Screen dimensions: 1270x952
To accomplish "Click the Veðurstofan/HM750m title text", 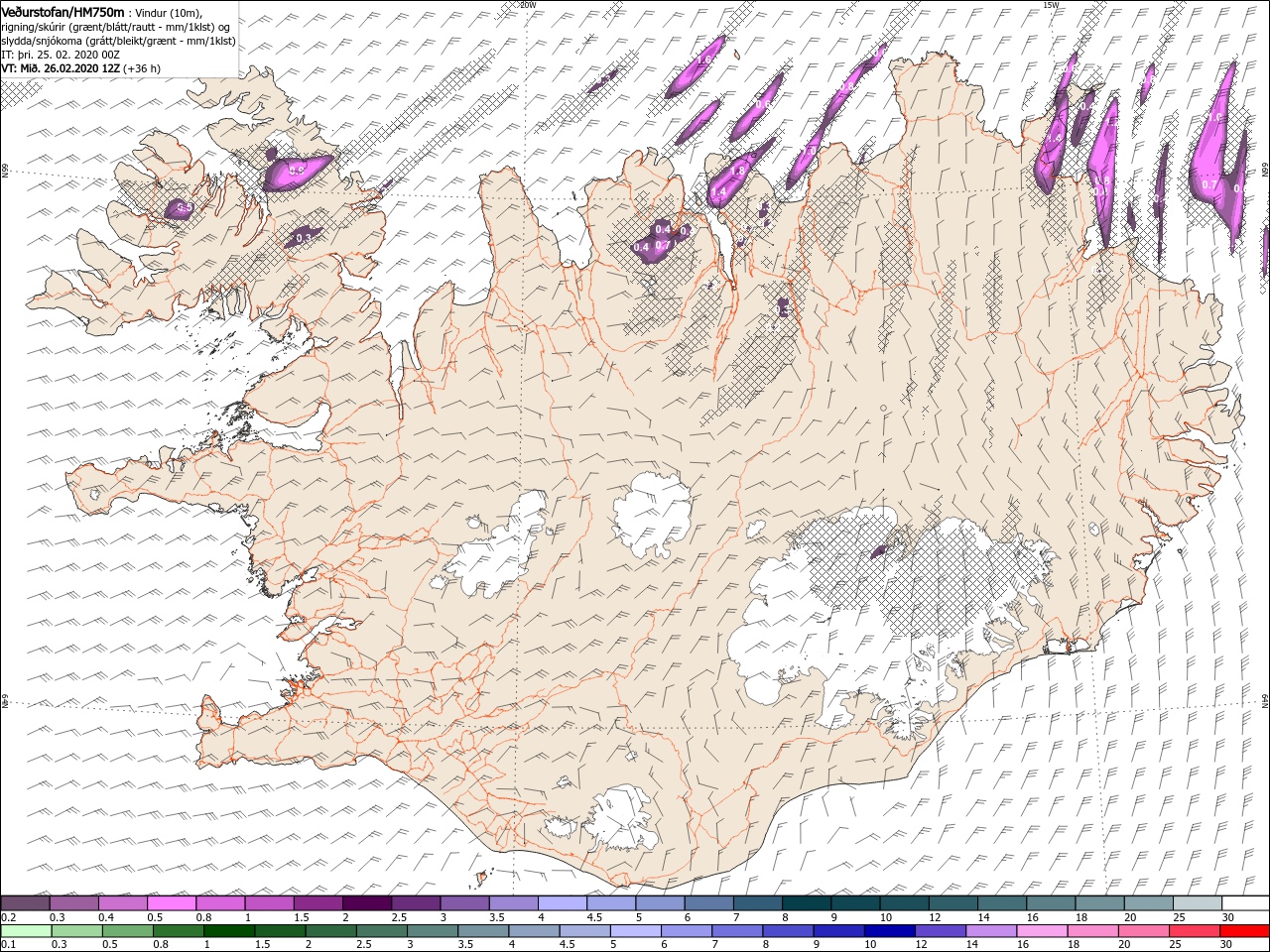I will 63,11.
